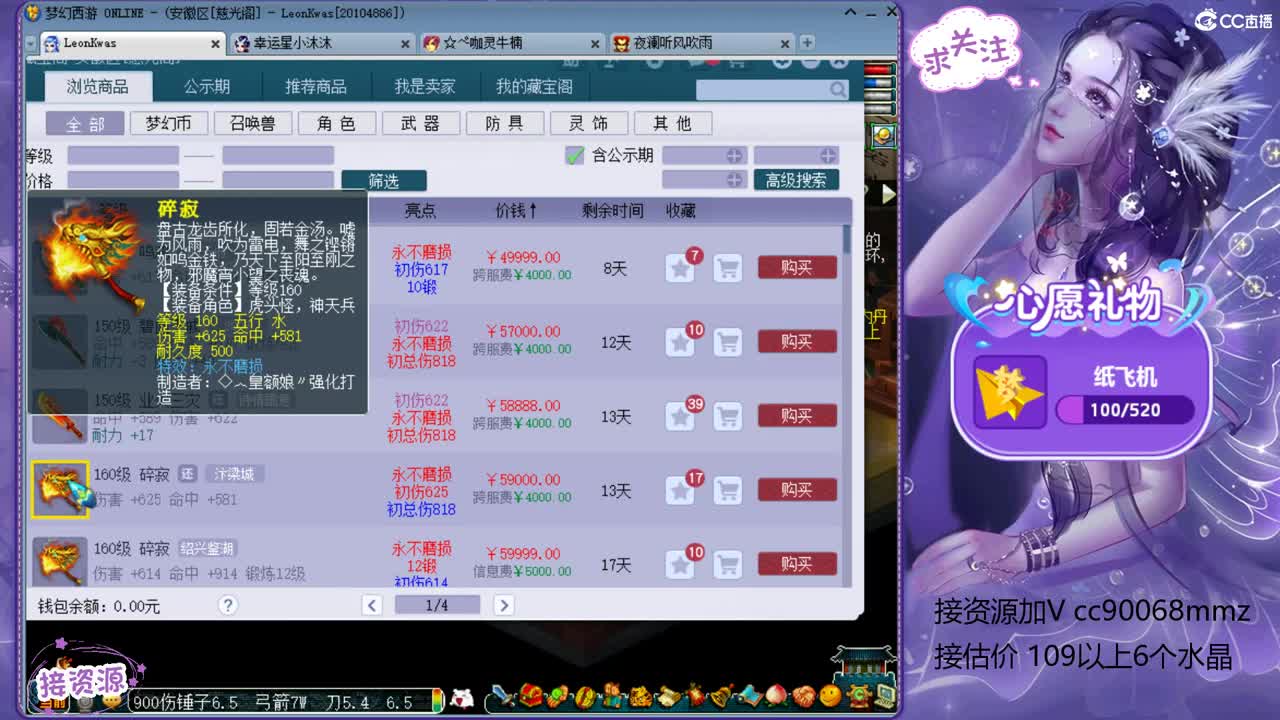Open the shopping cart for the 碎寂 listing
The width and height of the screenshot is (1280, 720).
click(727, 490)
